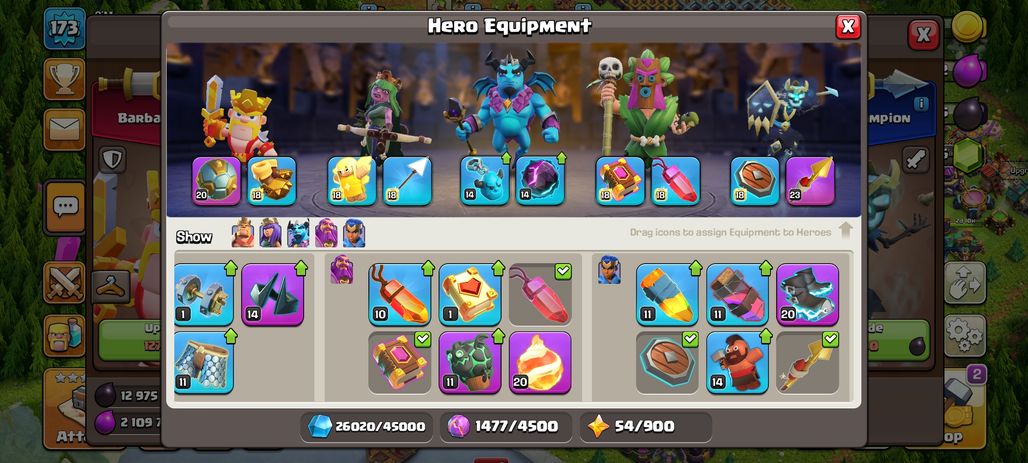Viewport: 1028px width, 463px height.
Task: Click the up arrow beside drag icons hint
Action: click(845, 231)
